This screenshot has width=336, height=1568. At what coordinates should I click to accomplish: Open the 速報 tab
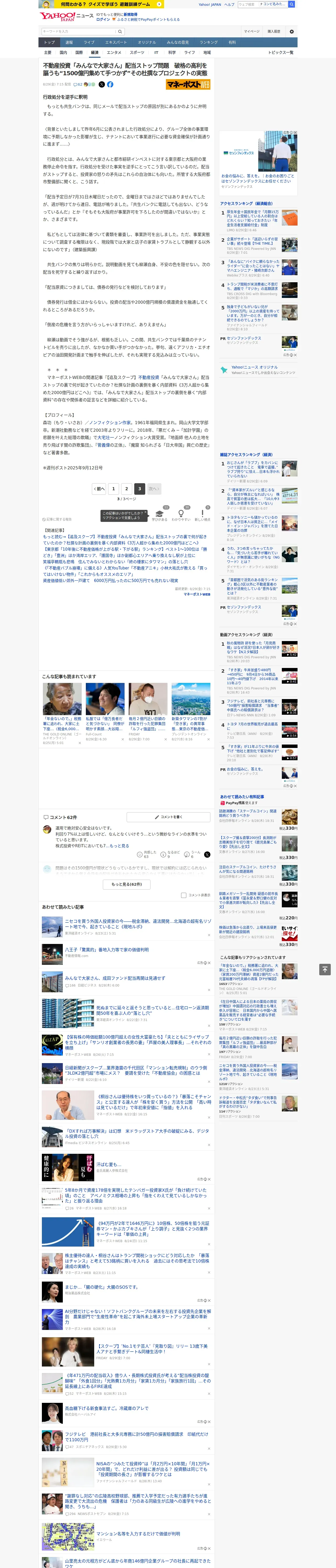point(69,42)
